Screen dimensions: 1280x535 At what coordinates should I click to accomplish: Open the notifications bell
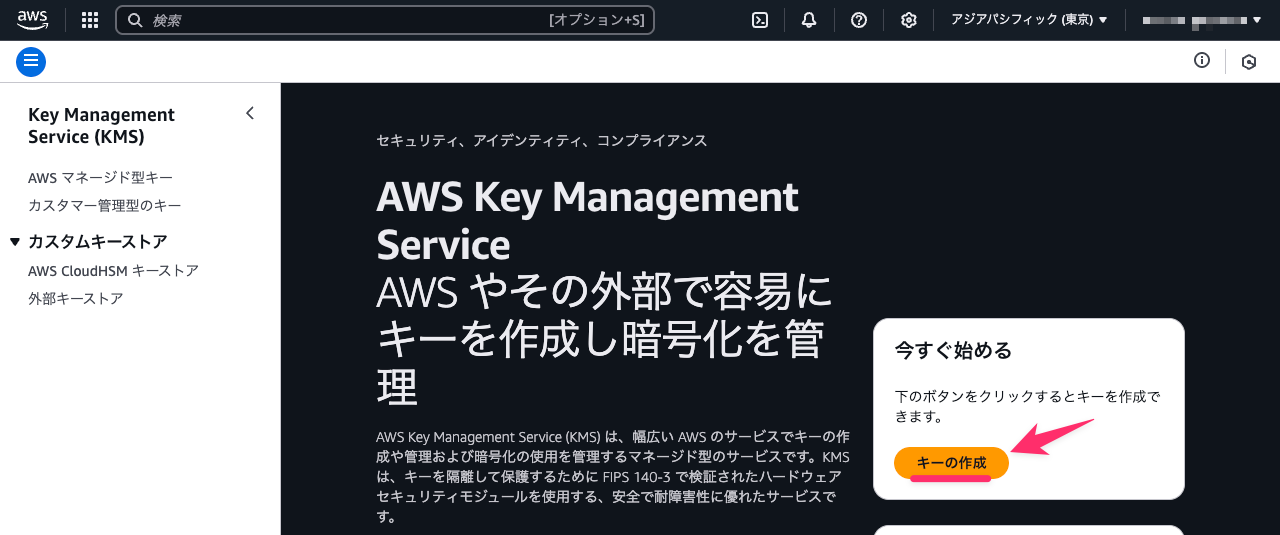(809, 20)
